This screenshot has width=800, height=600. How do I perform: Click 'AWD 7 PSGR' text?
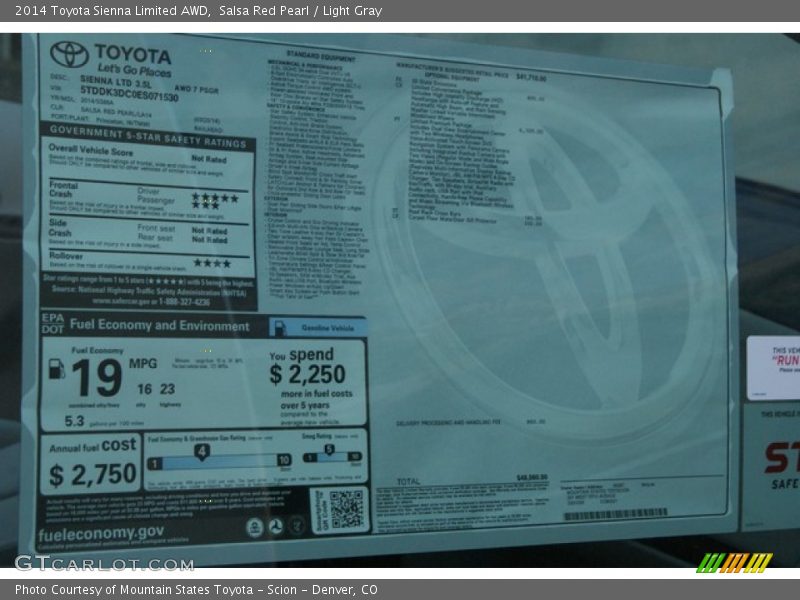(196, 89)
